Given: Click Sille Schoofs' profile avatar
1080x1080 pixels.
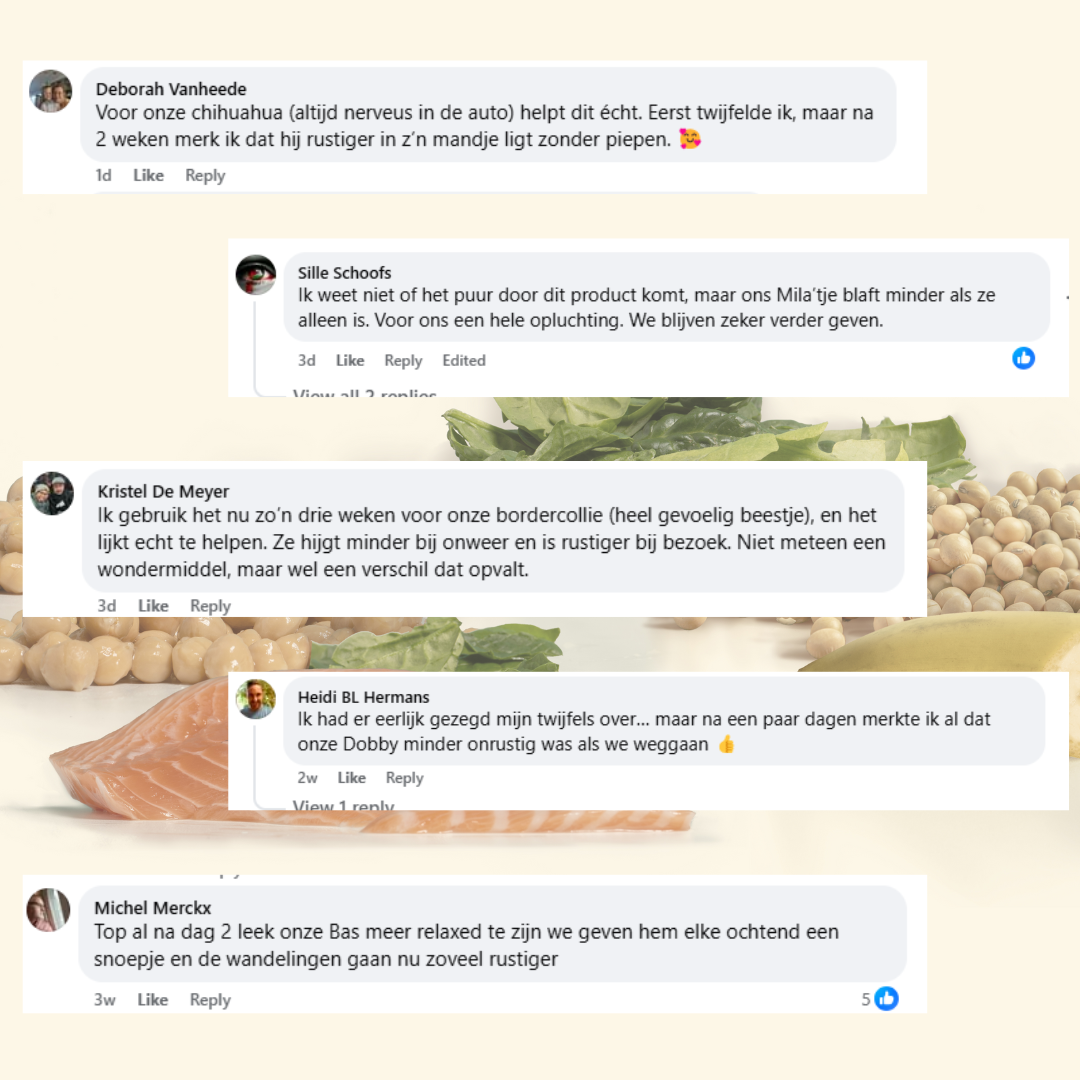Looking at the screenshot, I should coord(255,274).
